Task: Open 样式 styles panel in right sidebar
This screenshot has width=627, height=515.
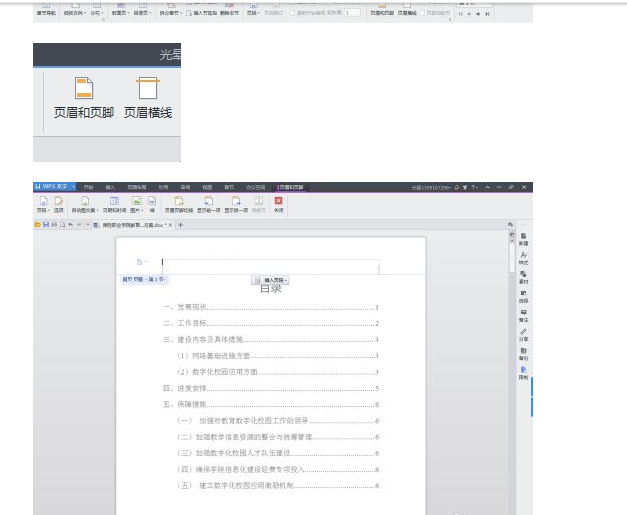Action: [523, 258]
